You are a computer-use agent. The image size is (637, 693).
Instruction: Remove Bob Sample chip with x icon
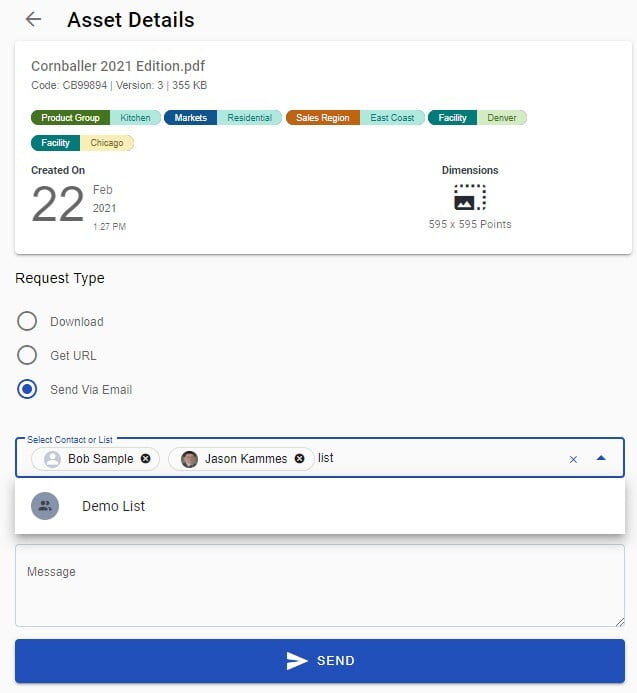pos(146,459)
